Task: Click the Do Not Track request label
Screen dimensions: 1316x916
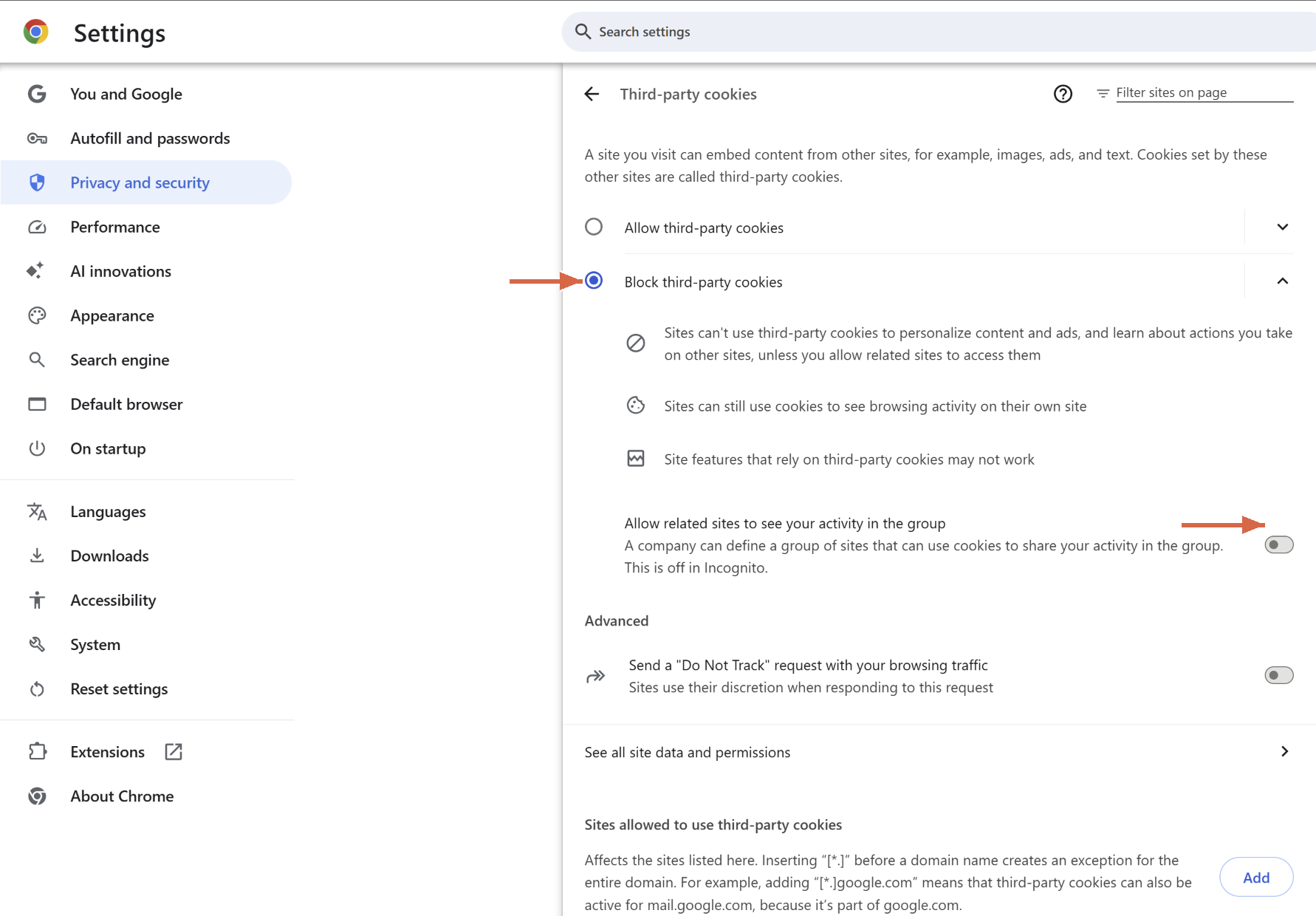Action: tap(808, 665)
